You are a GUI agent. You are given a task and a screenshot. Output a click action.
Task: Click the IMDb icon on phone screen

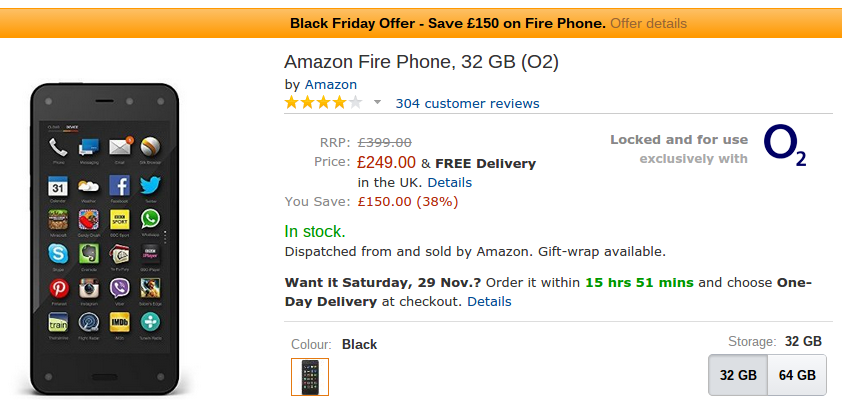(x=119, y=322)
